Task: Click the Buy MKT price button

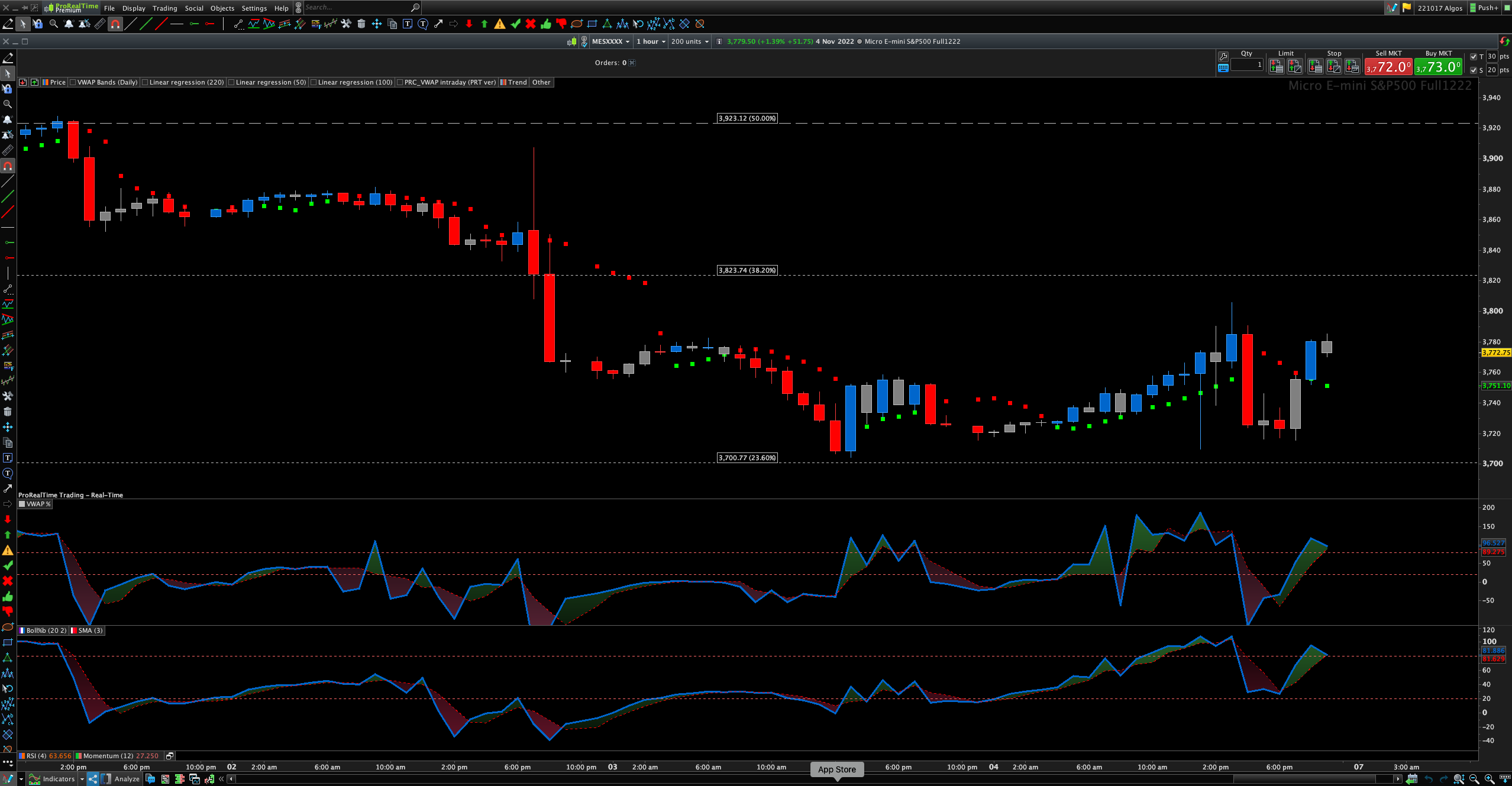Action: [1438, 67]
